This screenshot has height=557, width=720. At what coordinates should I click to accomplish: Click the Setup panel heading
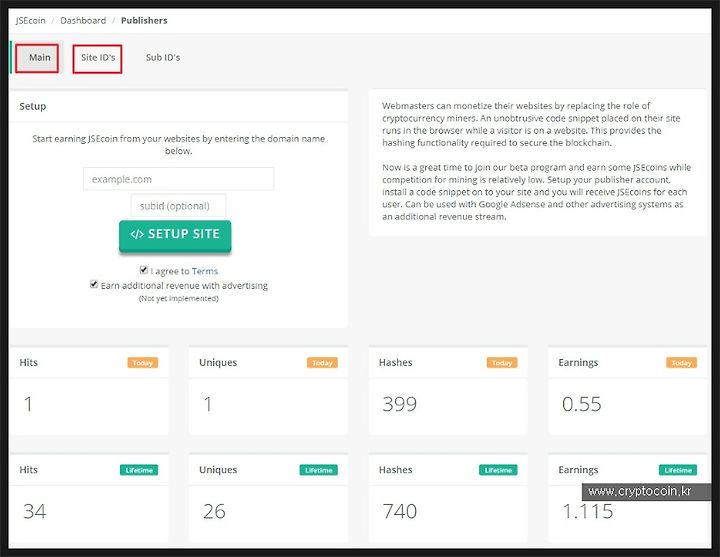point(33,107)
